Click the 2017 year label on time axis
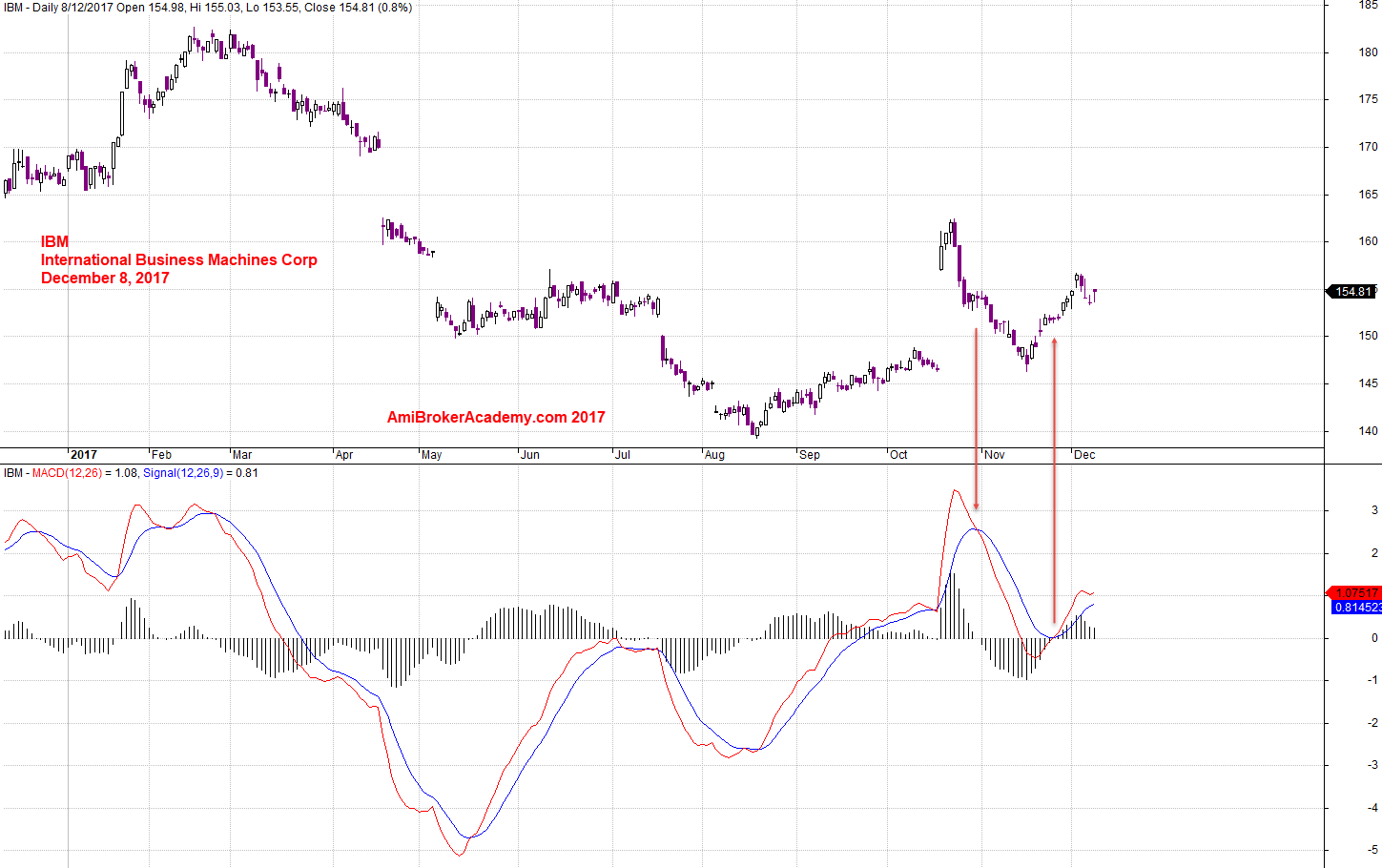Screen dimensions: 1382x868 click(84, 455)
